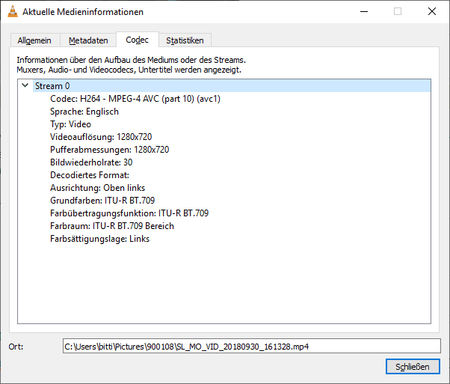
Task: Select the Grundfarben ITU-R BT.709 entry
Action: click(x=102, y=200)
